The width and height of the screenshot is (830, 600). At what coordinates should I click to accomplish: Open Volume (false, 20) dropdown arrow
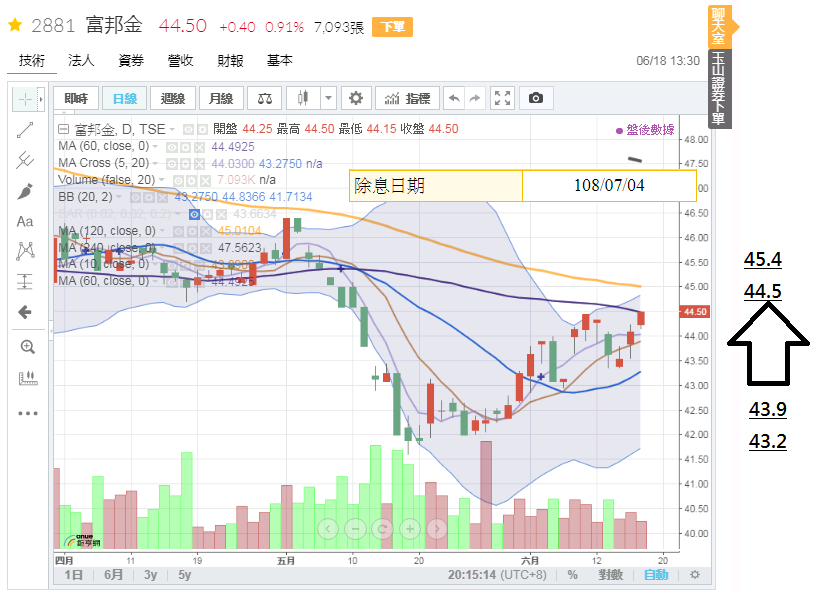point(161,180)
